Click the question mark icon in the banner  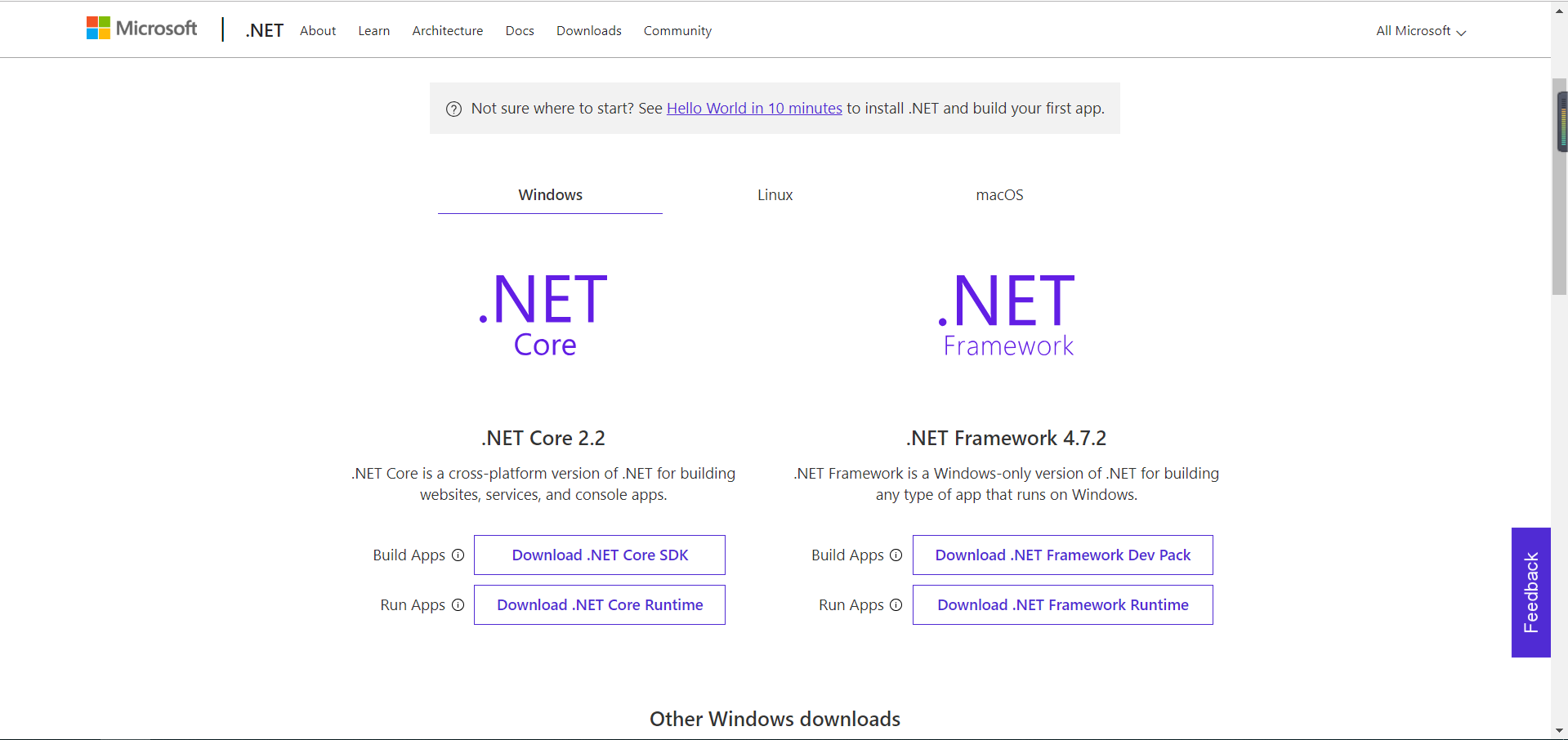coord(453,108)
